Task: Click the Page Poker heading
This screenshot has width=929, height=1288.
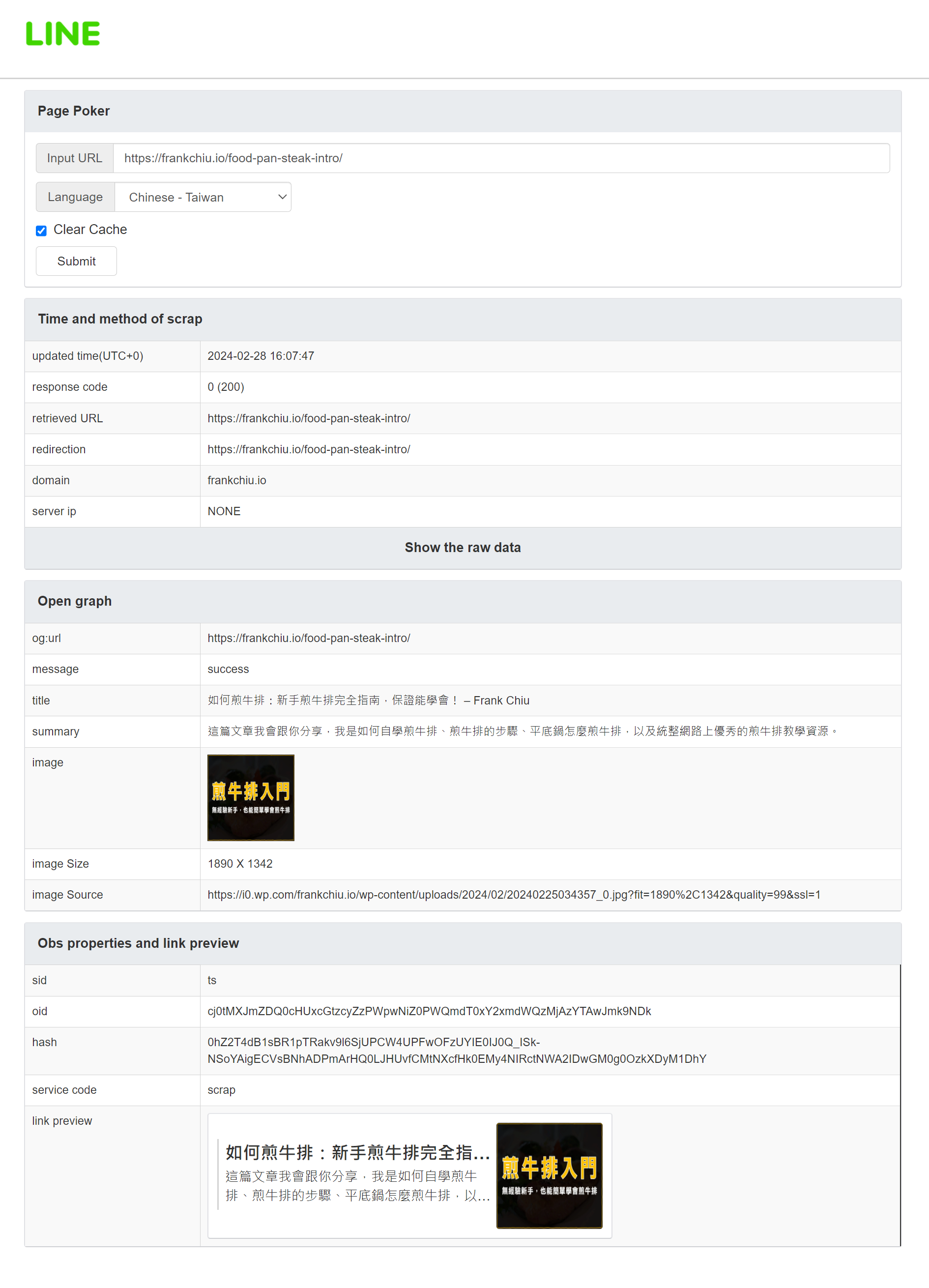Action: (x=74, y=111)
